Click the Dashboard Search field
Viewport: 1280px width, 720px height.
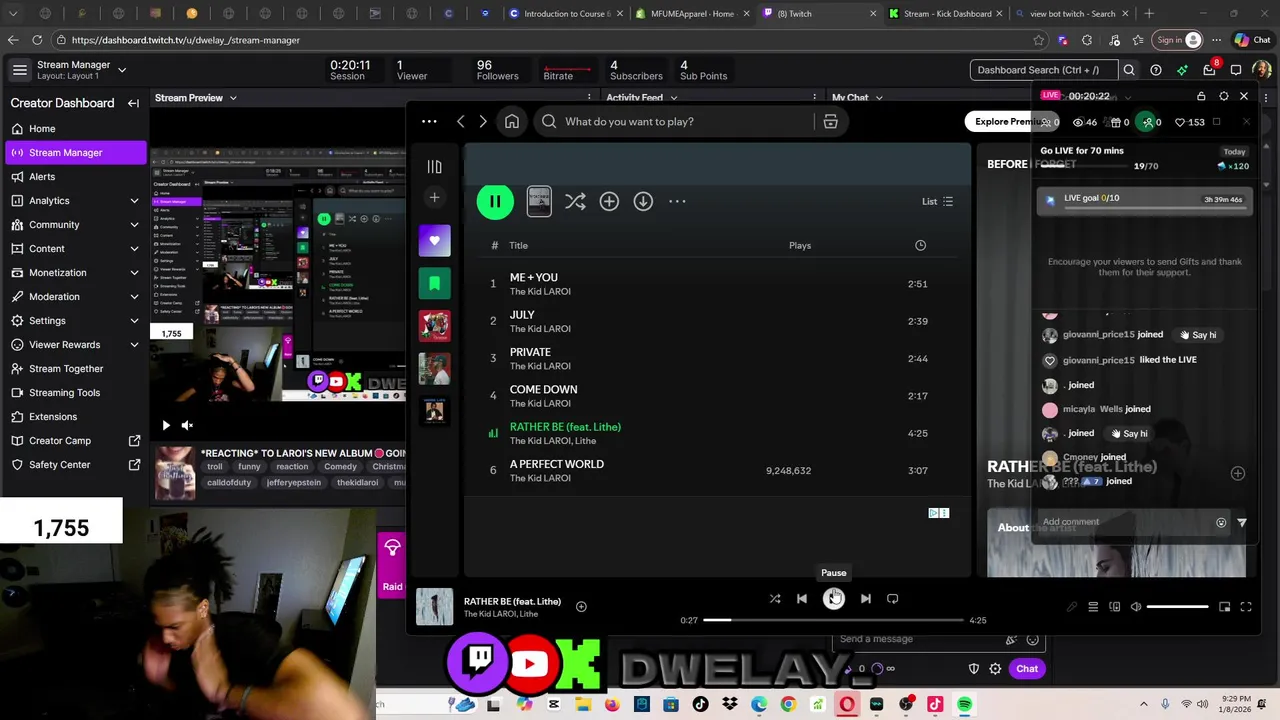click(x=1044, y=70)
